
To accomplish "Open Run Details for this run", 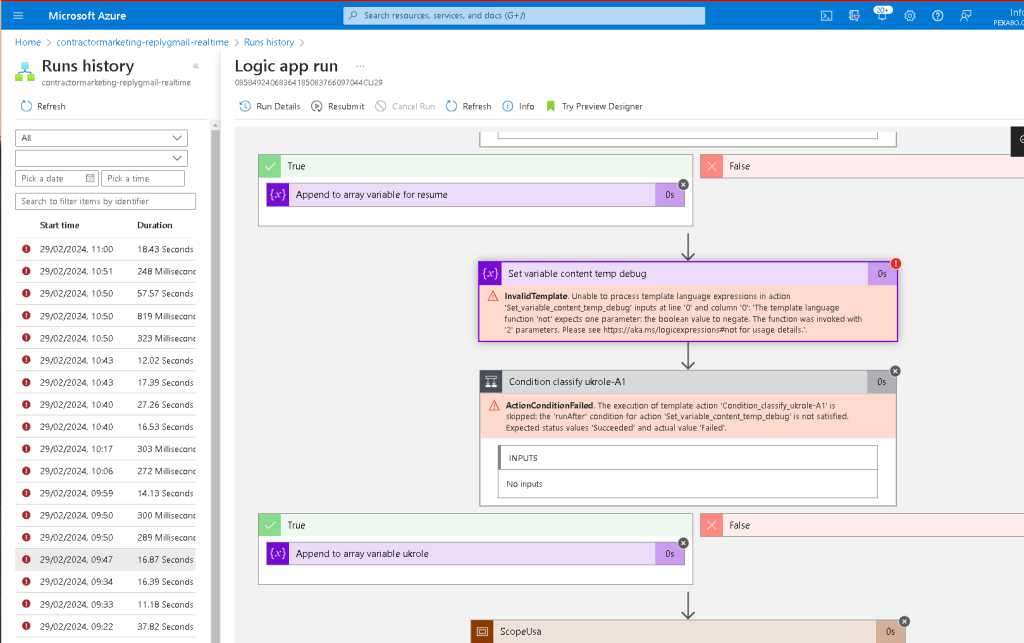I will pyautogui.click(x=270, y=106).
